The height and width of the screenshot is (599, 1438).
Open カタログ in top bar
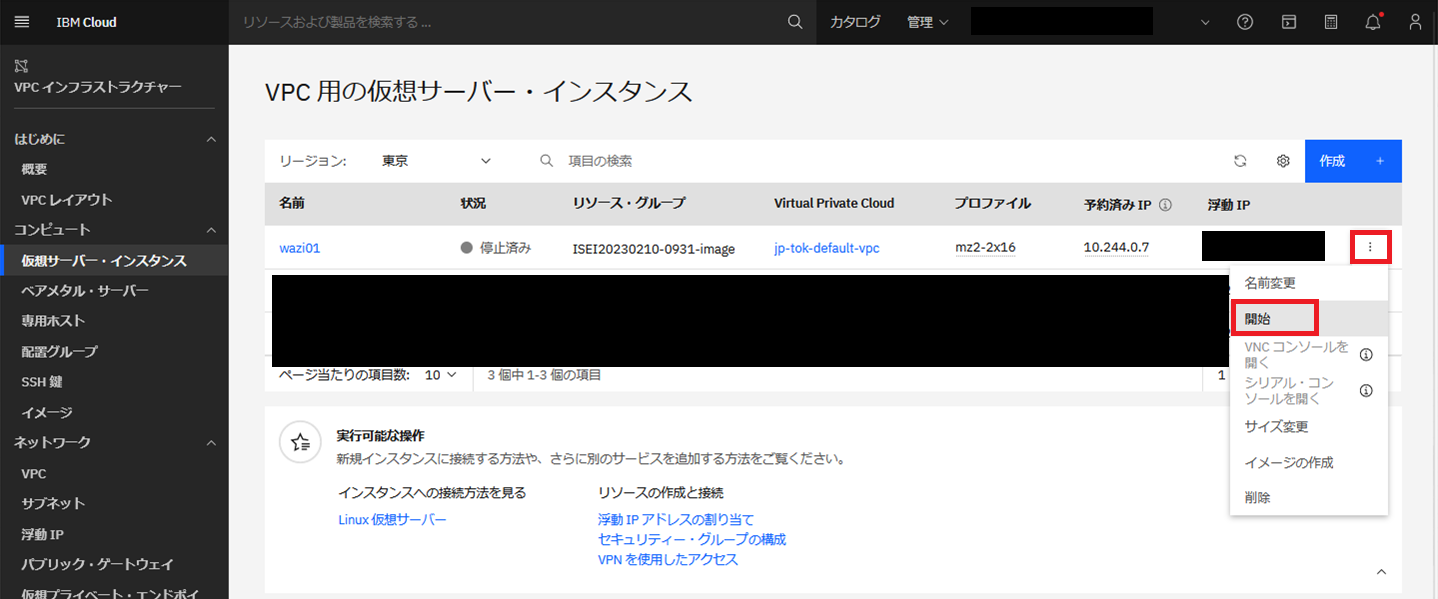855,22
